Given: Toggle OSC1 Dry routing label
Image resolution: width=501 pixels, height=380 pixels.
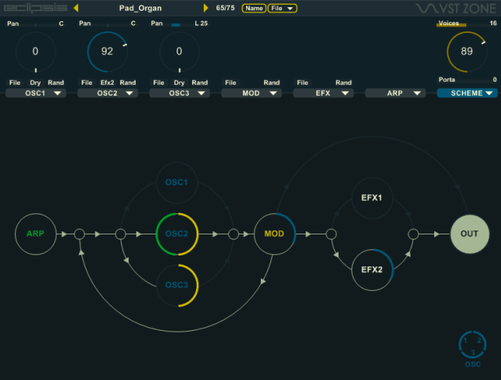Looking at the screenshot, I should pos(35,83).
